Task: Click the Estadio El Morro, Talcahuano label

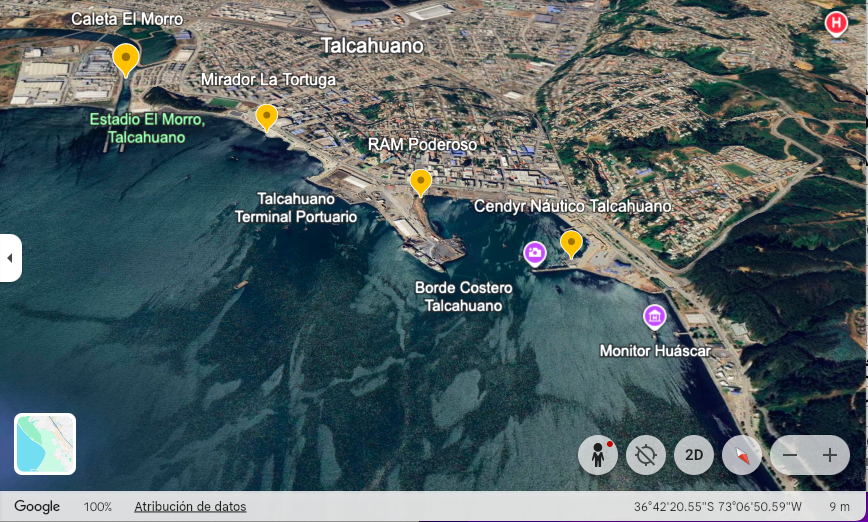Action: click(x=146, y=128)
